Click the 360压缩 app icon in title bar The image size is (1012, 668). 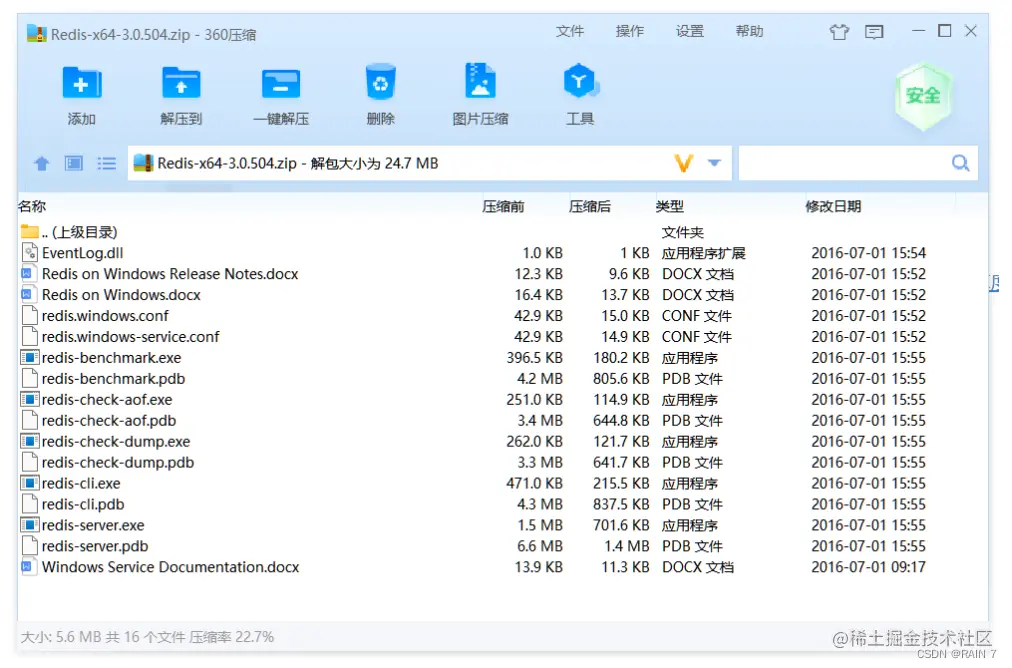click(37, 34)
